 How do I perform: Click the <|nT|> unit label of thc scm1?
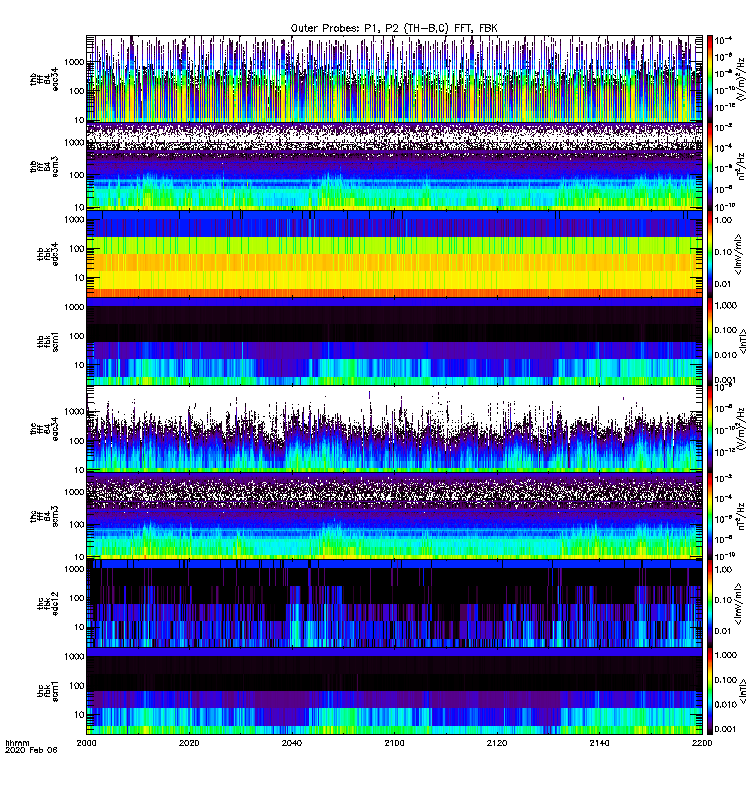pyautogui.click(x=743, y=691)
